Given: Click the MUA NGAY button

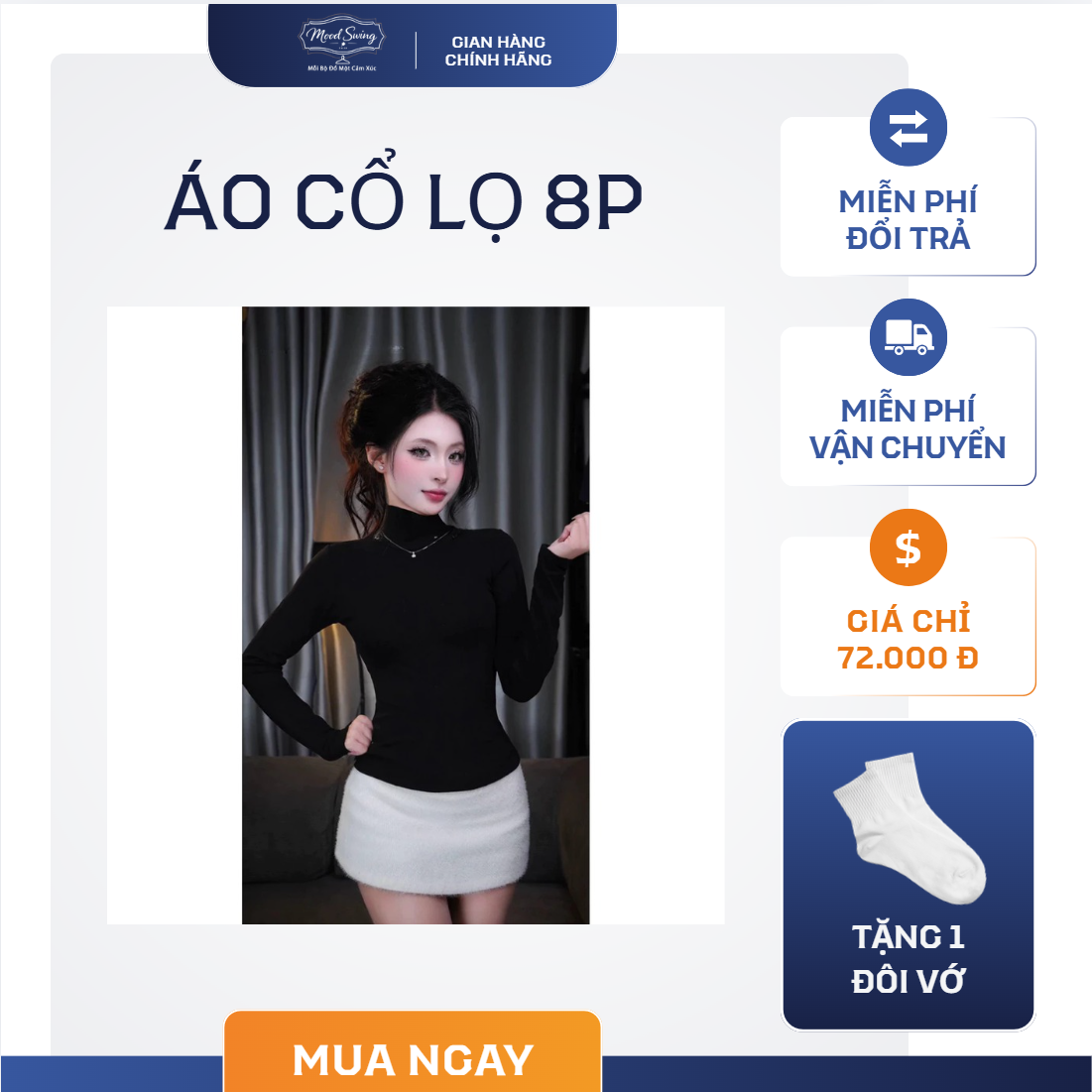Looking at the screenshot, I should [413, 1052].
